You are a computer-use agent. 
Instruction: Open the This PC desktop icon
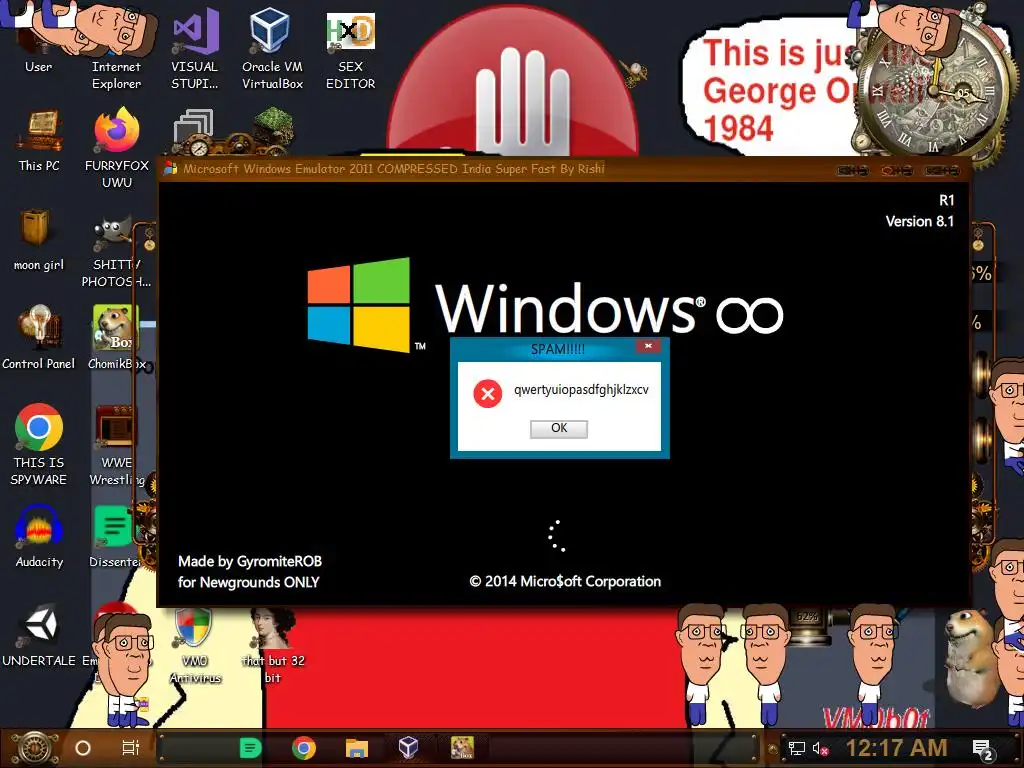point(39,140)
